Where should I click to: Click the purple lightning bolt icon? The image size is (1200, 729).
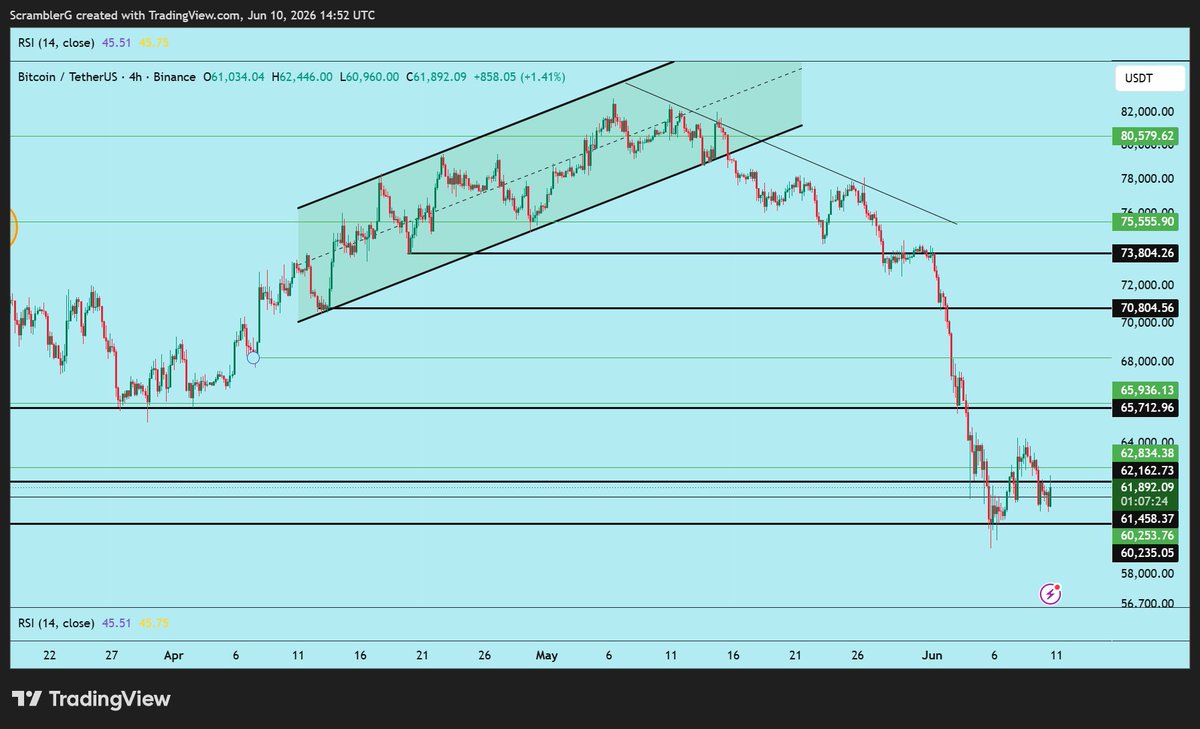click(1051, 594)
